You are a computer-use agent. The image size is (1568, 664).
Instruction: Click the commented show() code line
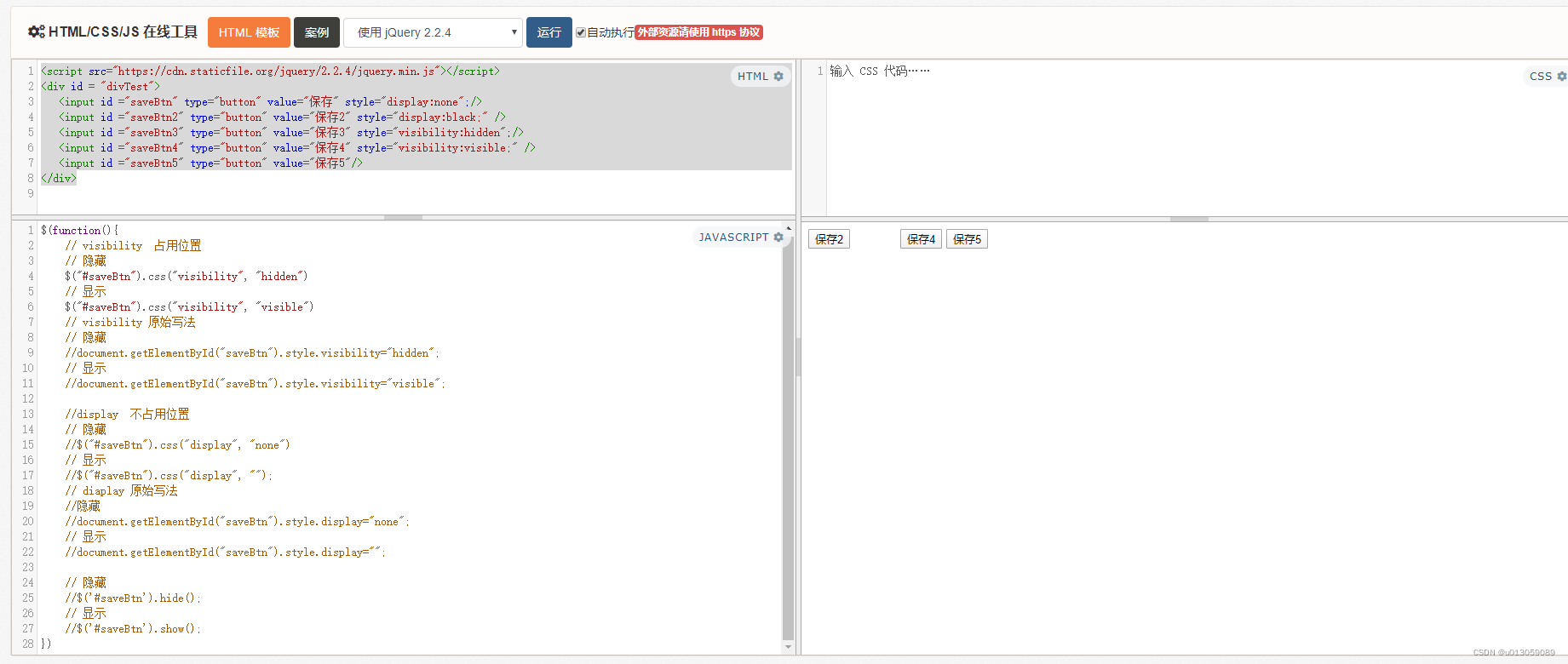[133, 629]
